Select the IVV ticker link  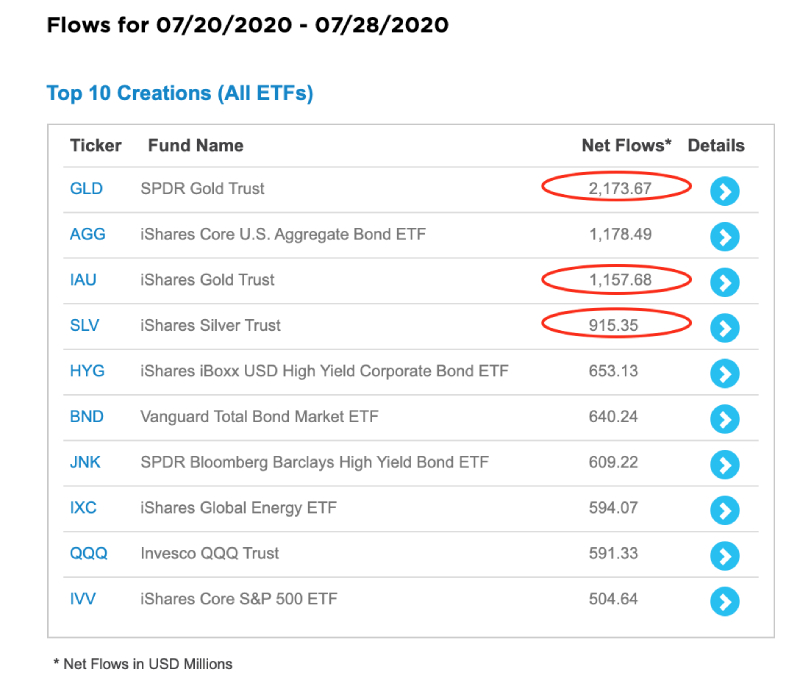(x=84, y=599)
